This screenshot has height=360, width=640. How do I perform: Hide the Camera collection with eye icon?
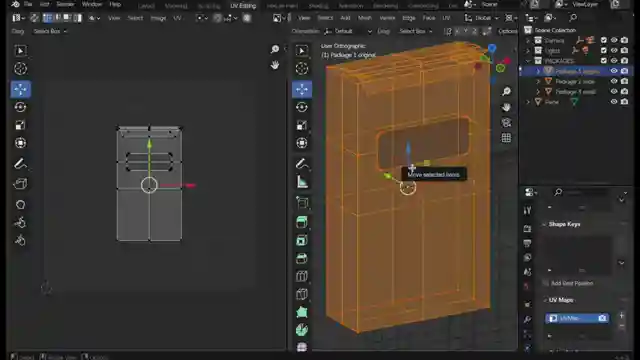coord(614,40)
